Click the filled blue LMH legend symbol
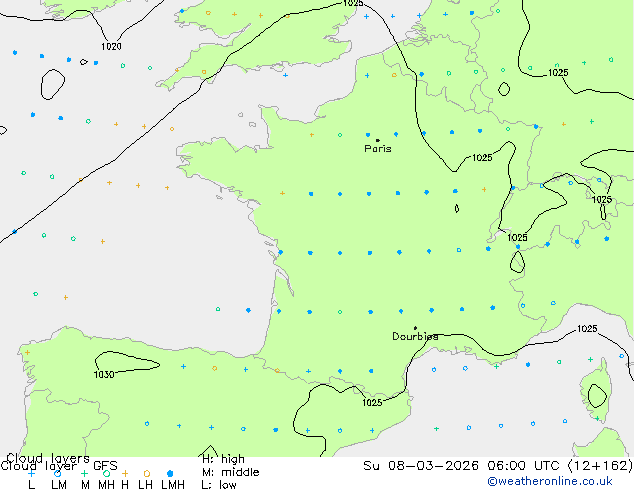 (170, 473)
